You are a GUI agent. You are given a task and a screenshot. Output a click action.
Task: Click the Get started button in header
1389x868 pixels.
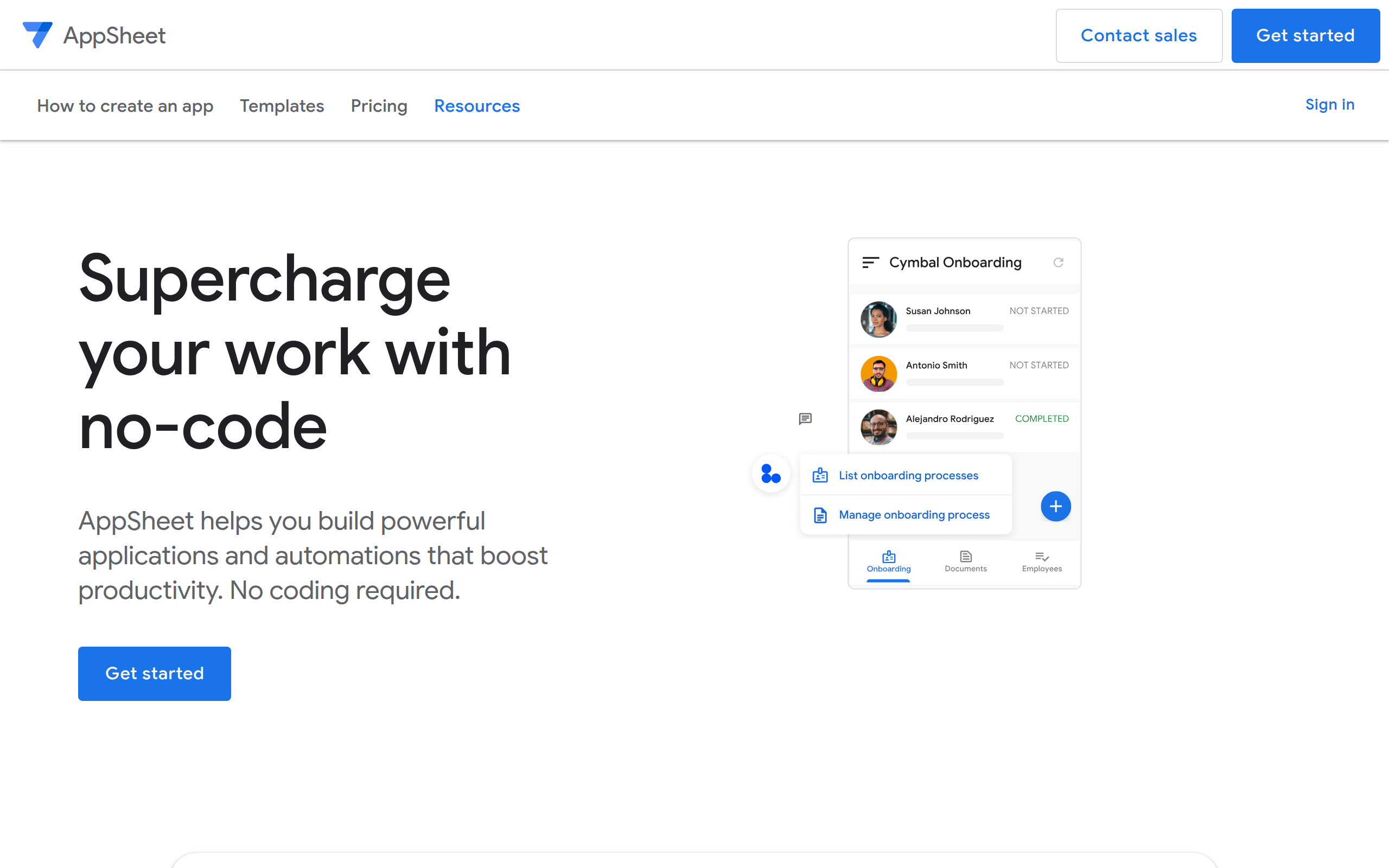[x=1305, y=36]
